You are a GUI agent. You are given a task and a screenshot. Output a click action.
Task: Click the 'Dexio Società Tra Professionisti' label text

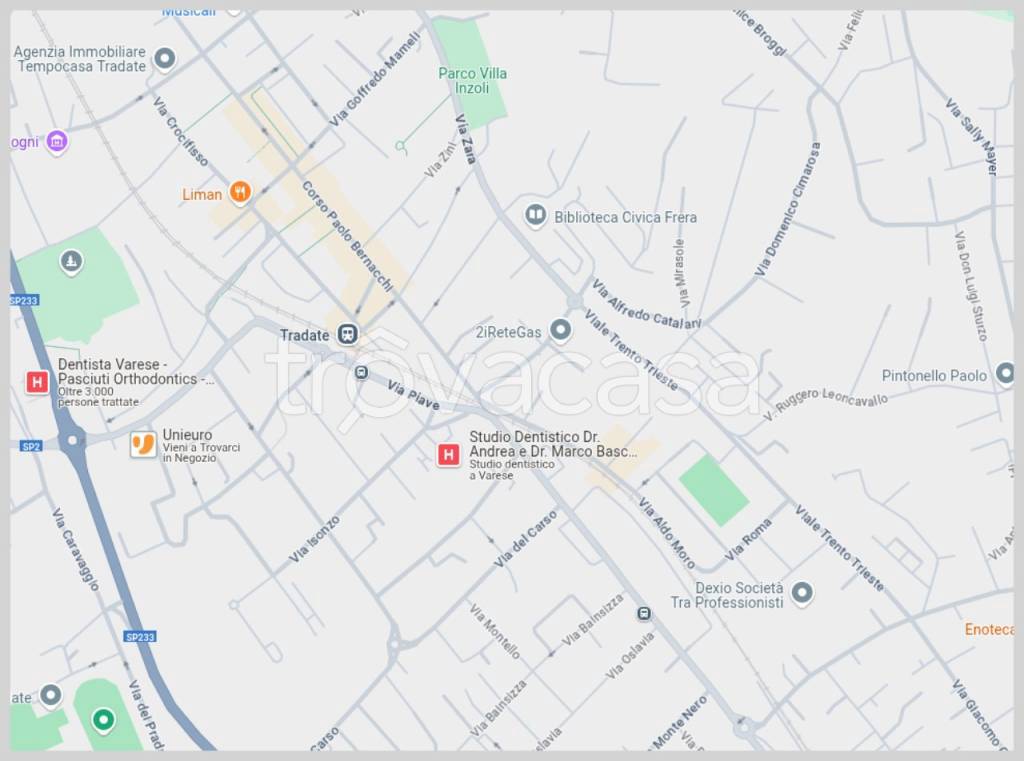click(727, 595)
